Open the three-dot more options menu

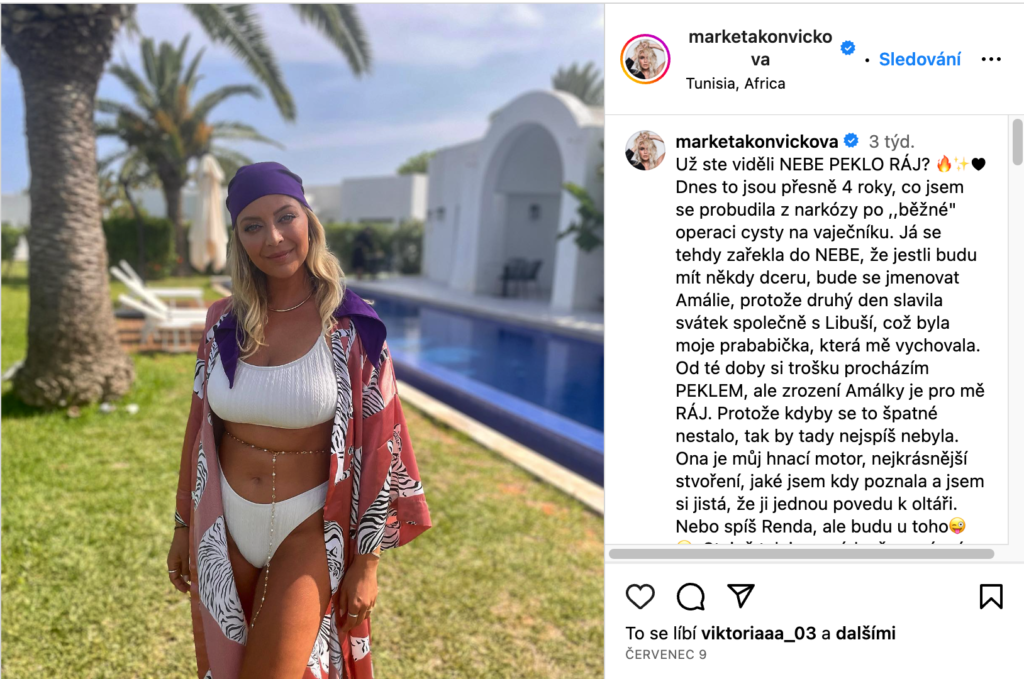click(991, 59)
